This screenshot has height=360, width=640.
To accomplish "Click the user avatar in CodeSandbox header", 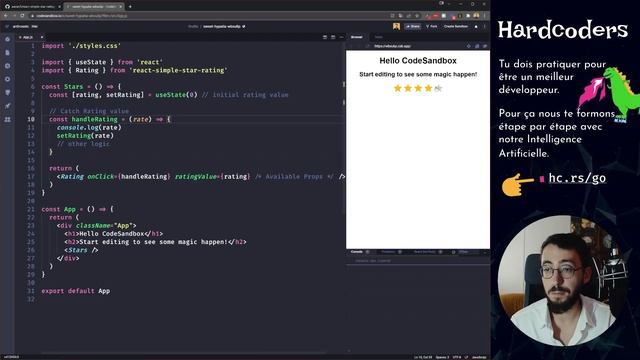I will pyautogui.click(x=396, y=27).
